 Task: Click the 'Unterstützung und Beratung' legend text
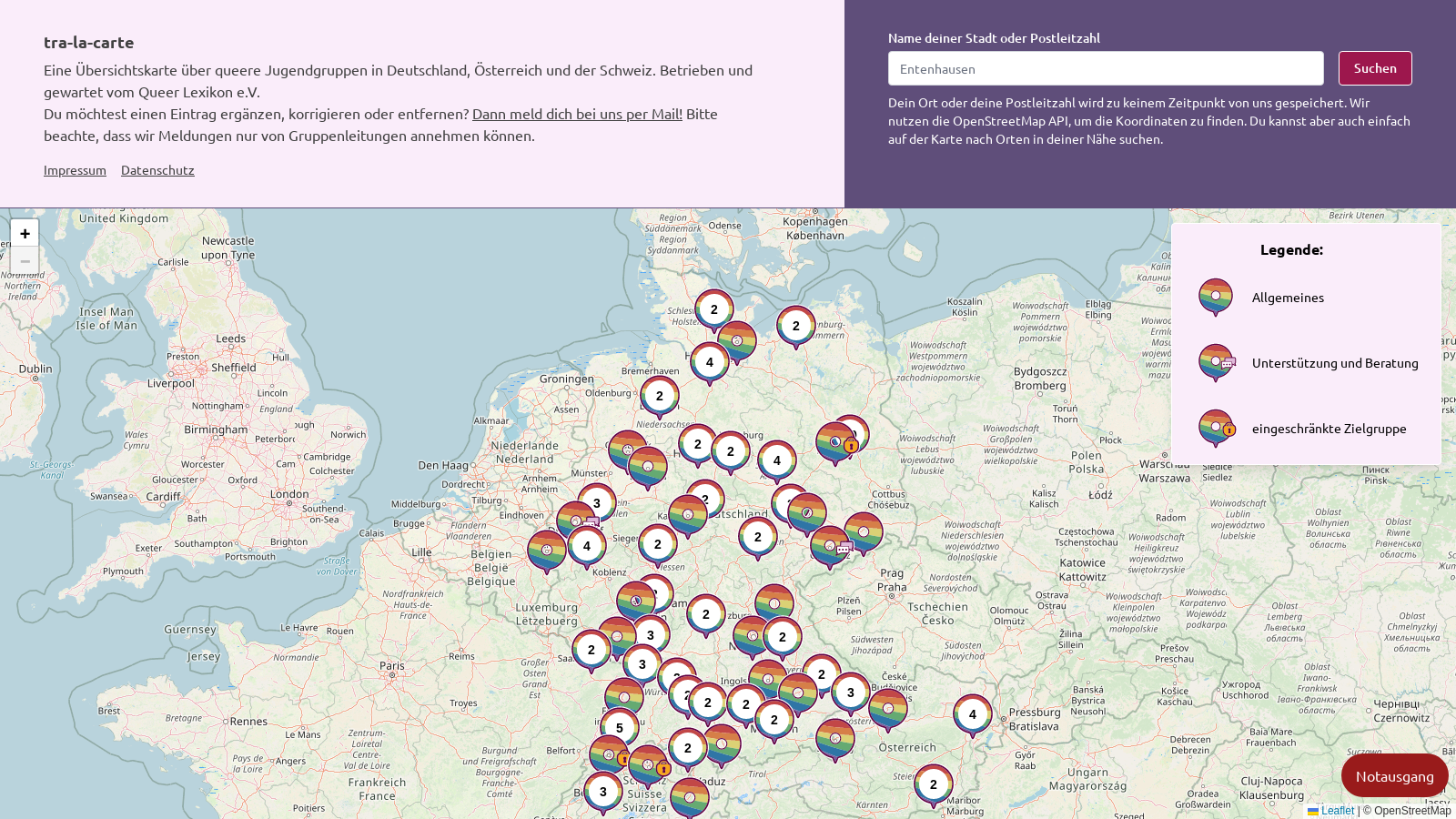(x=1335, y=363)
